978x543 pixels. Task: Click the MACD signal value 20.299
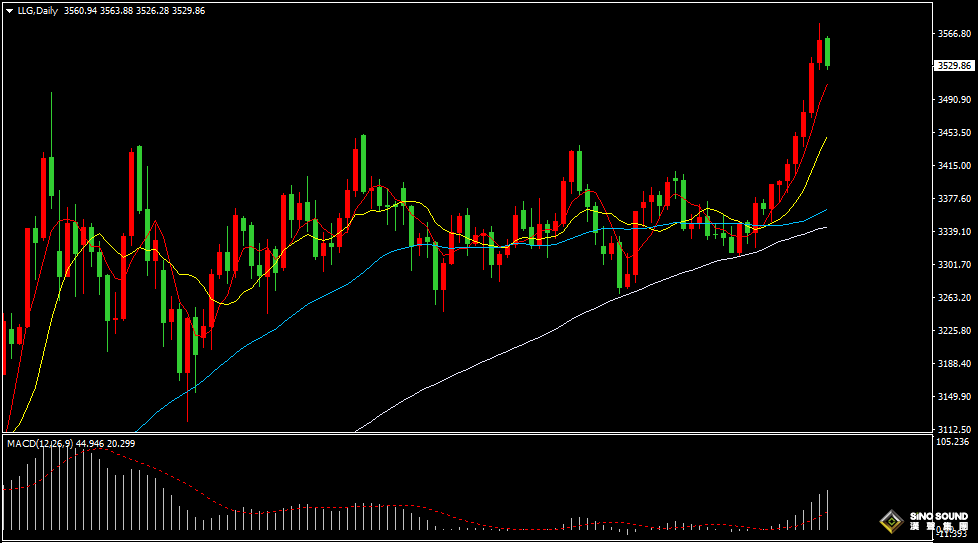(x=121, y=444)
